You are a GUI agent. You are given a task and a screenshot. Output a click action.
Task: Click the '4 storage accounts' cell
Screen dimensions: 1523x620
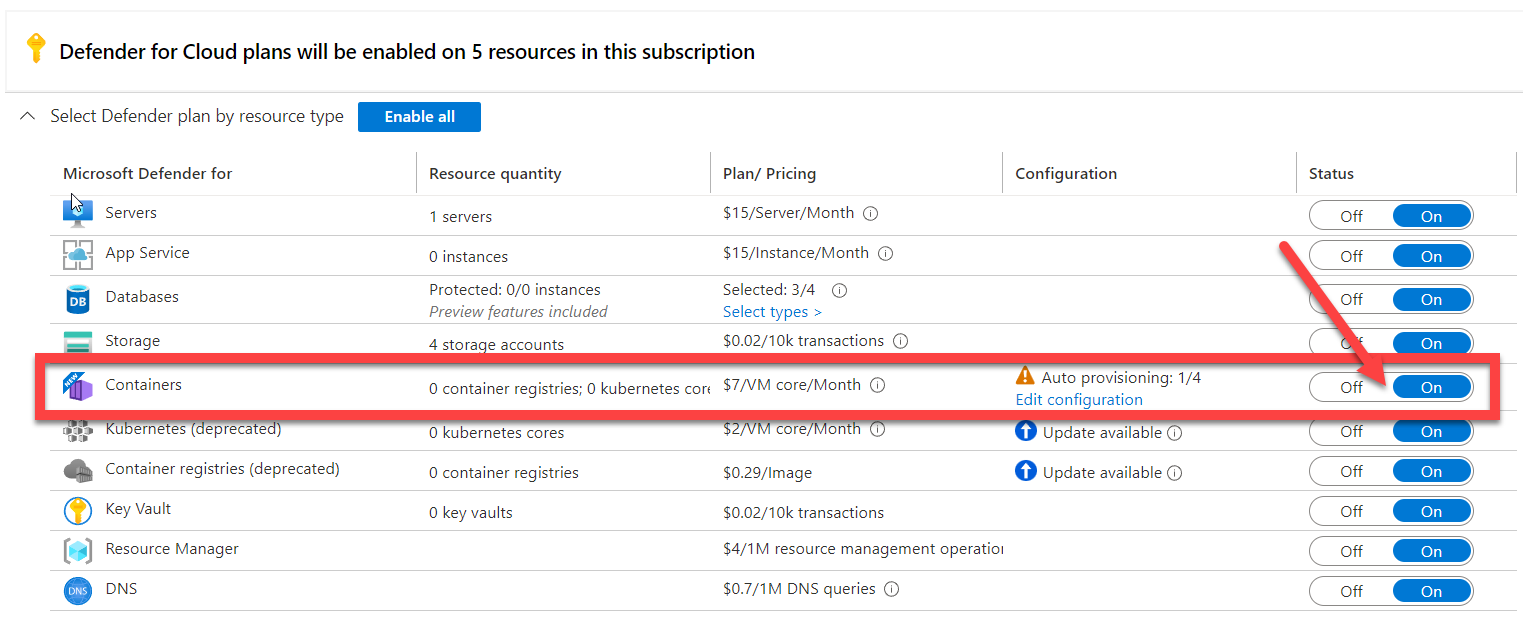pos(496,344)
